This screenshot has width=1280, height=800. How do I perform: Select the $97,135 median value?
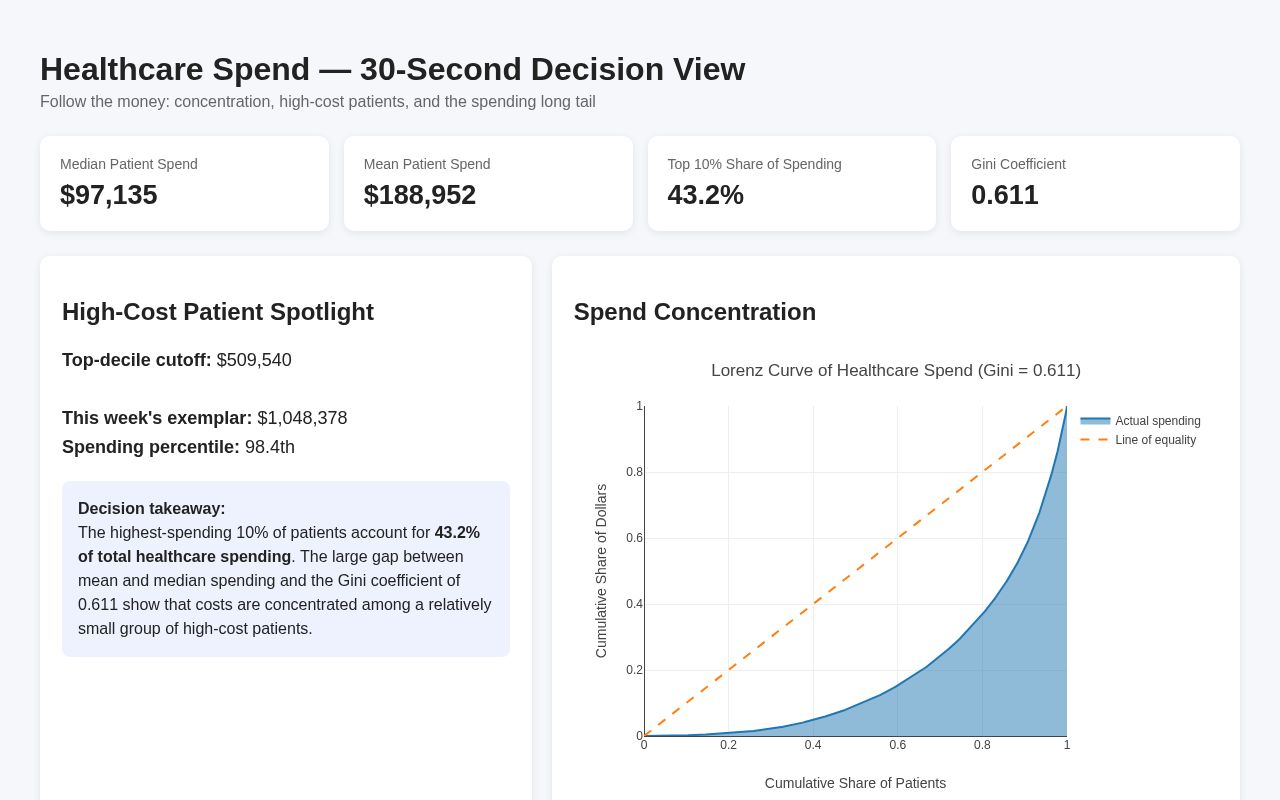coord(109,195)
